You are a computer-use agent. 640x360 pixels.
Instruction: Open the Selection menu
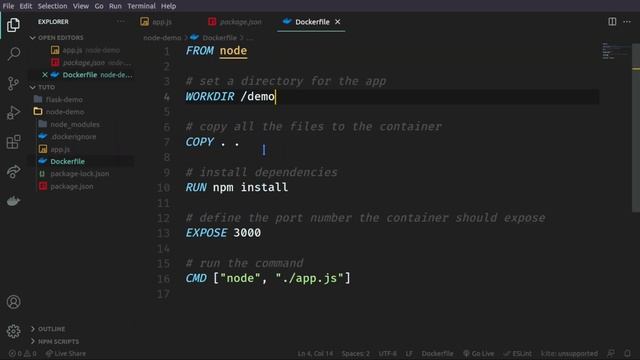pyautogui.click(x=52, y=6)
